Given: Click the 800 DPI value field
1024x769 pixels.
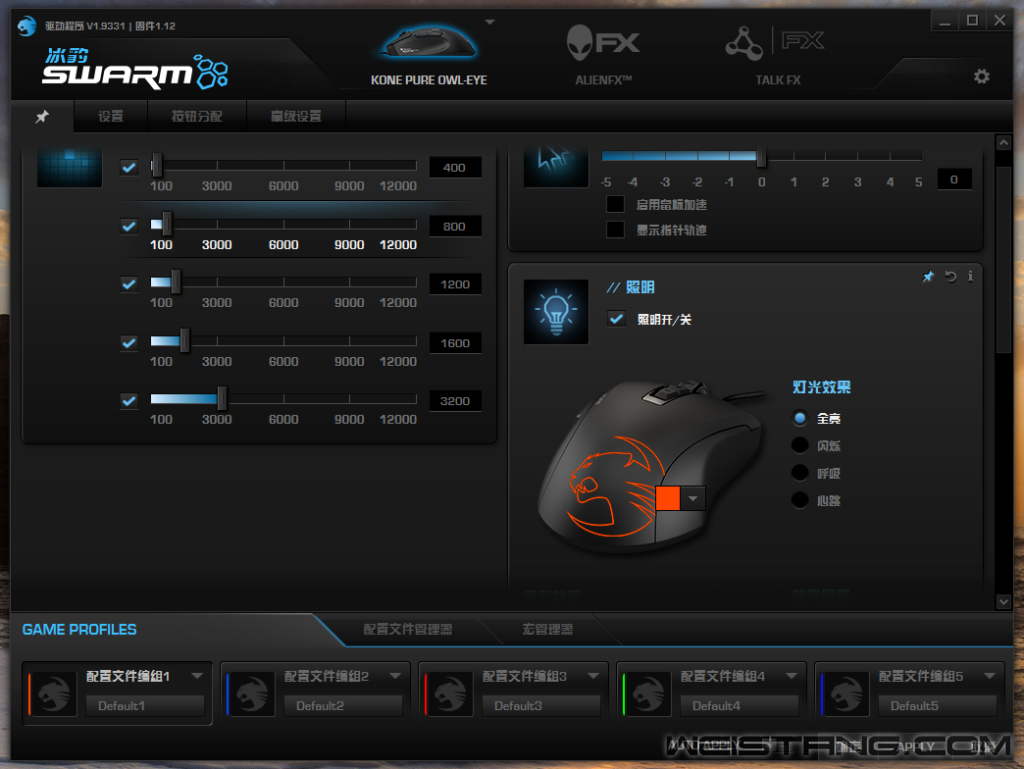Looking at the screenshot, I should pos(455,227).
